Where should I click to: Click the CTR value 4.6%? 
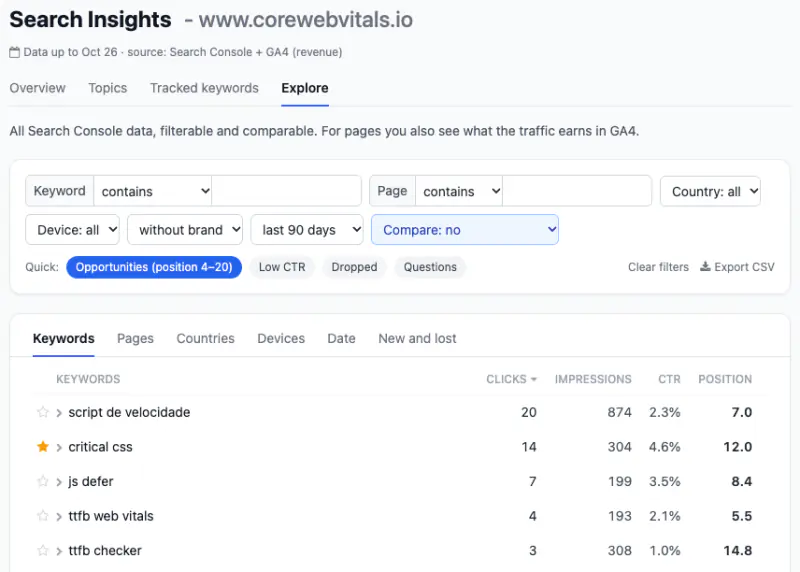click(x=665, y=446)
